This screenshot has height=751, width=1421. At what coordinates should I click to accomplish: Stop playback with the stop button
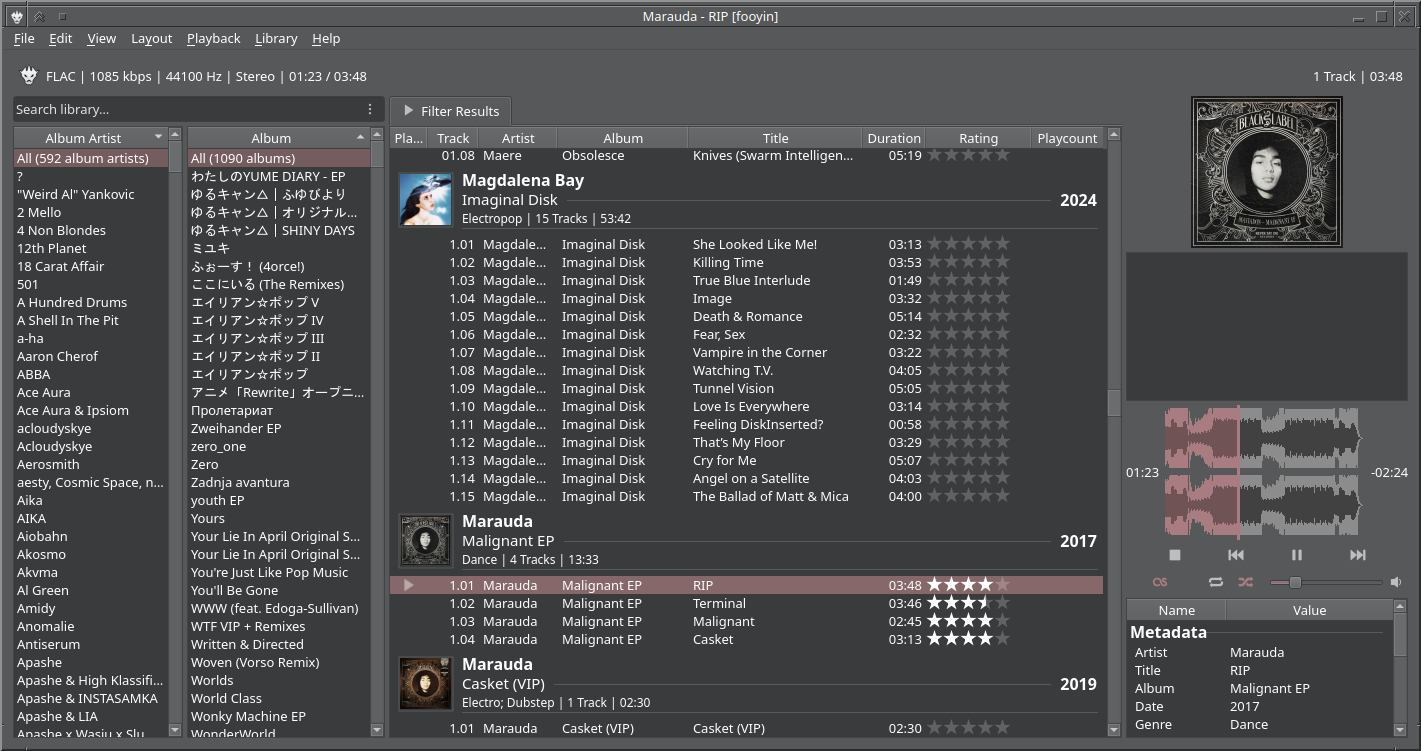click(1175, 555)
